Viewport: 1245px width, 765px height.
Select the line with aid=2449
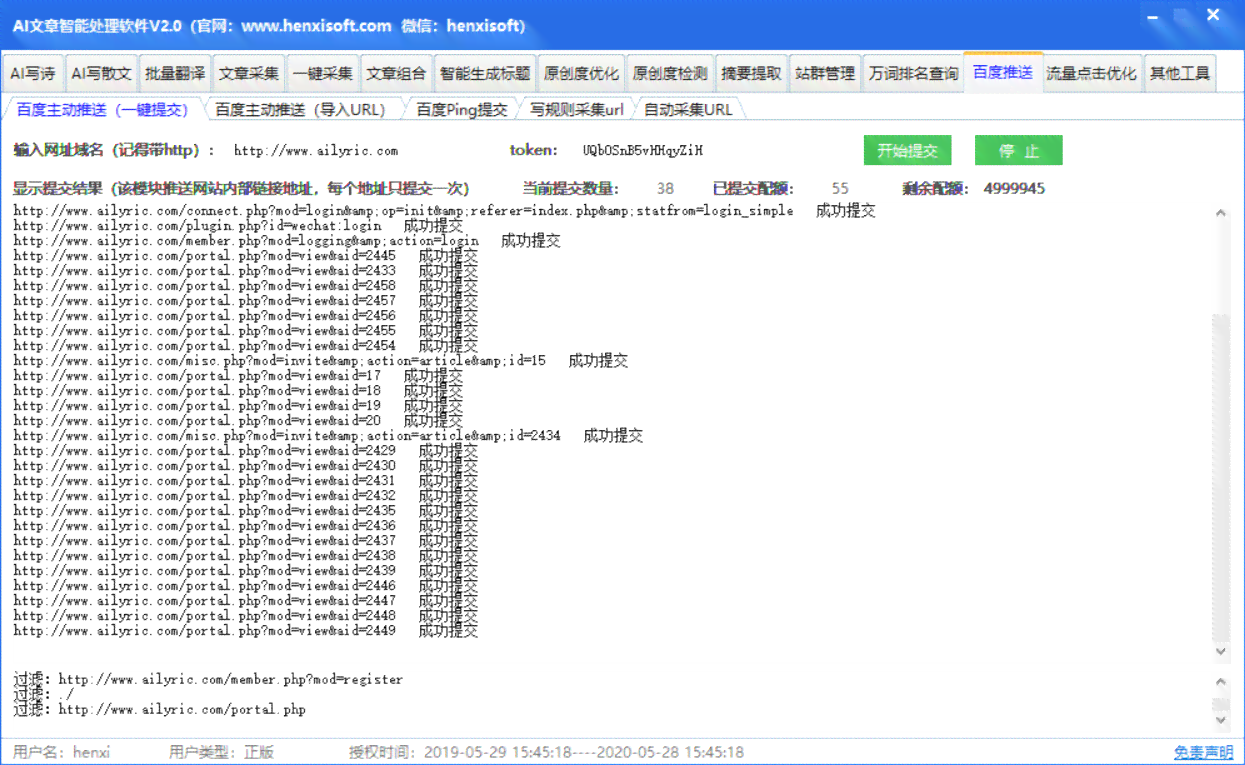(246, 631)
